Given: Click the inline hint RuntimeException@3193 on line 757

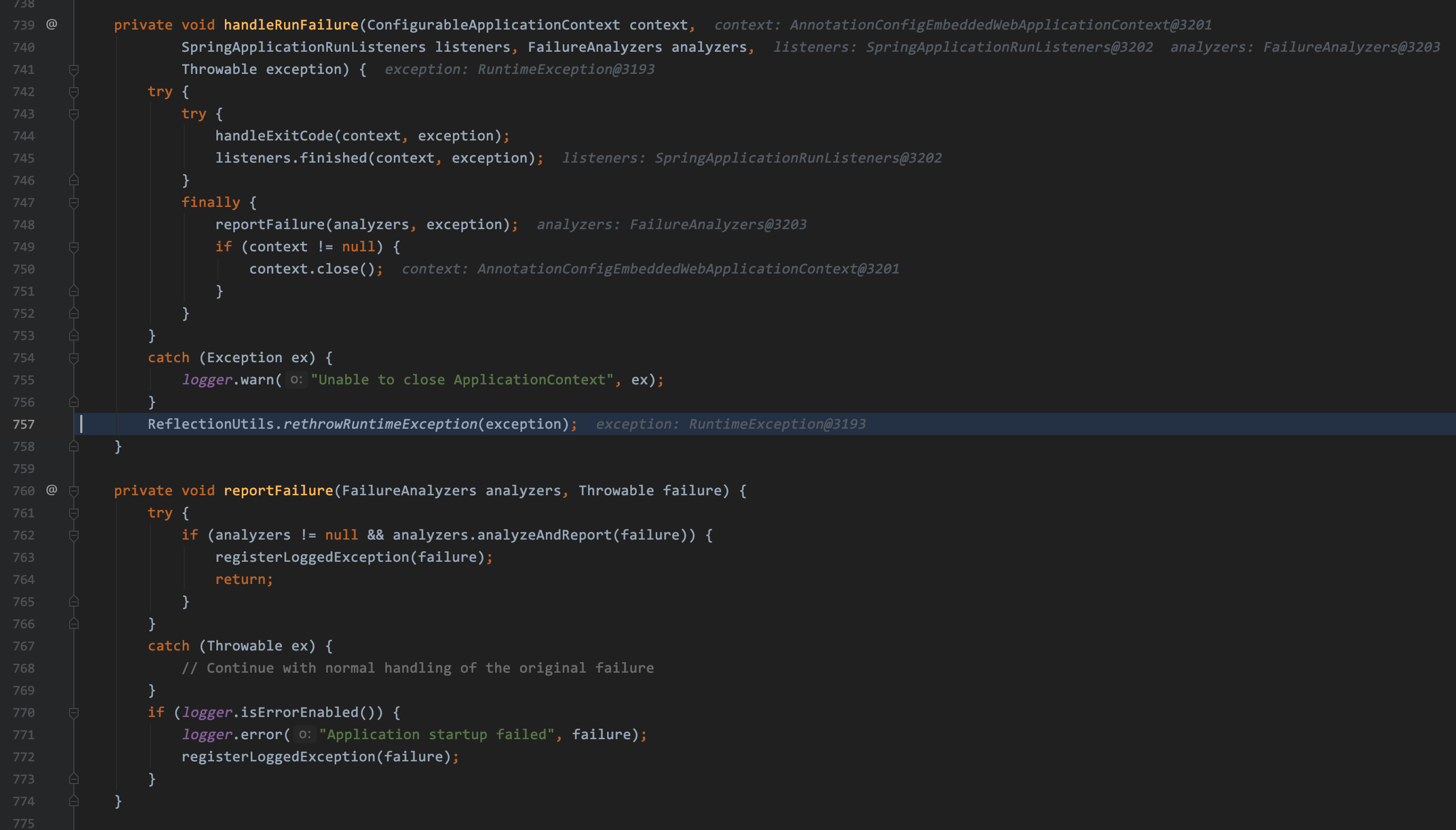Looking at the screenshot, I should pyautogui.click(x=777, y=424).
